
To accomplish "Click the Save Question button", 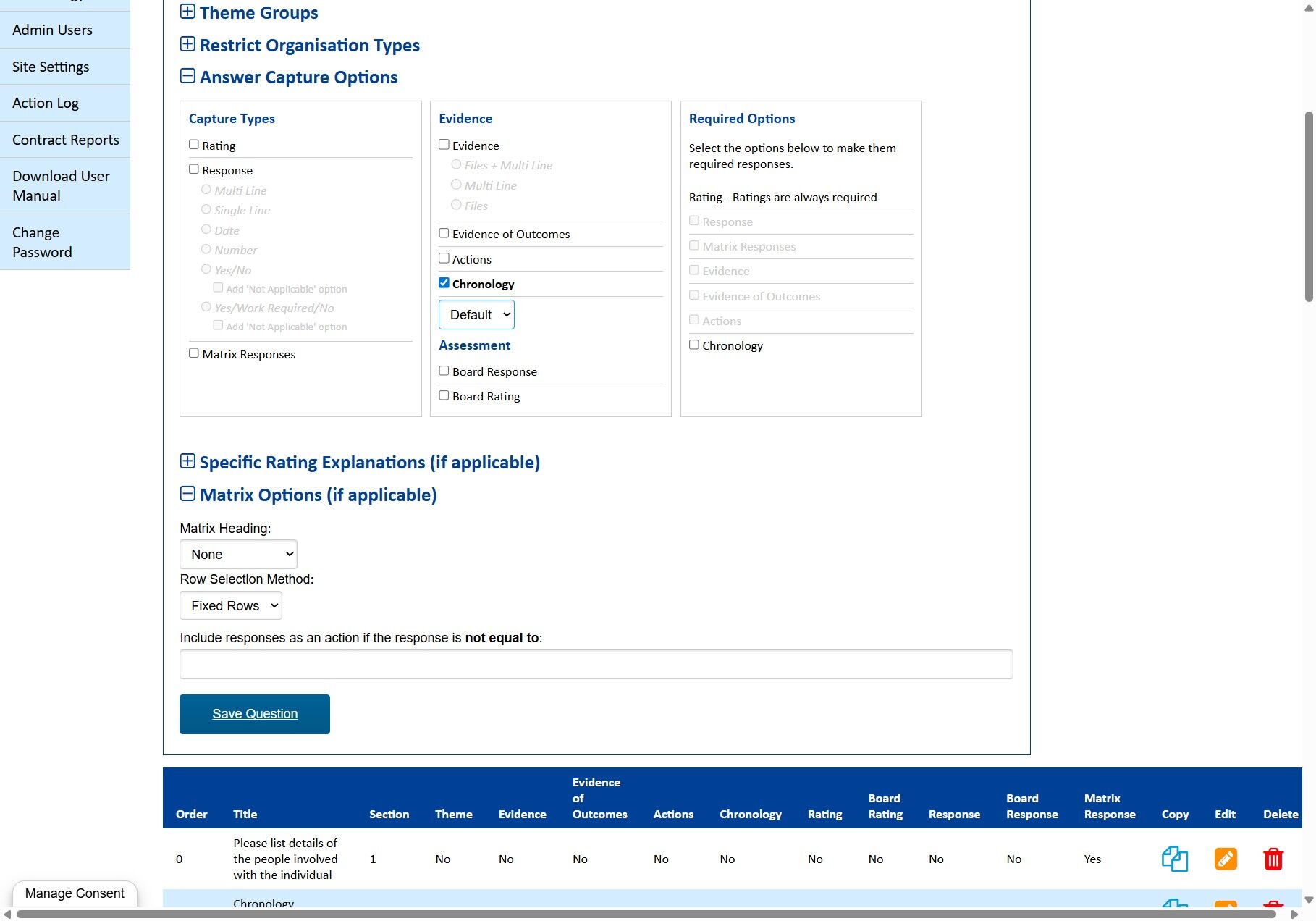I will point(255,714).
